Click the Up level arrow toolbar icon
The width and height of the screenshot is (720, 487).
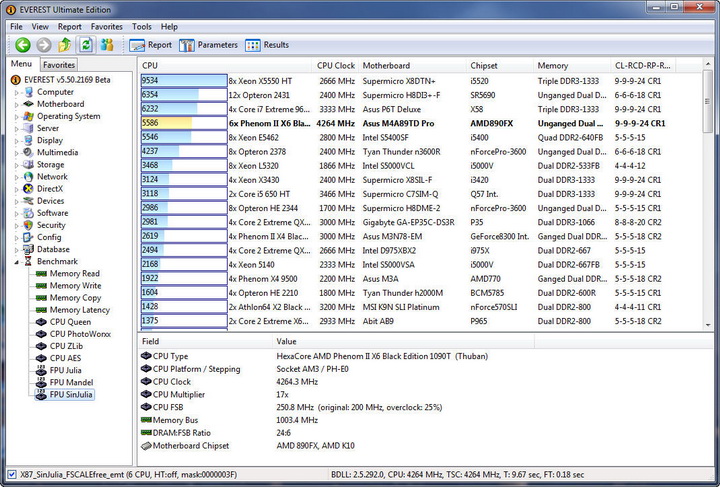coord(65,45)
